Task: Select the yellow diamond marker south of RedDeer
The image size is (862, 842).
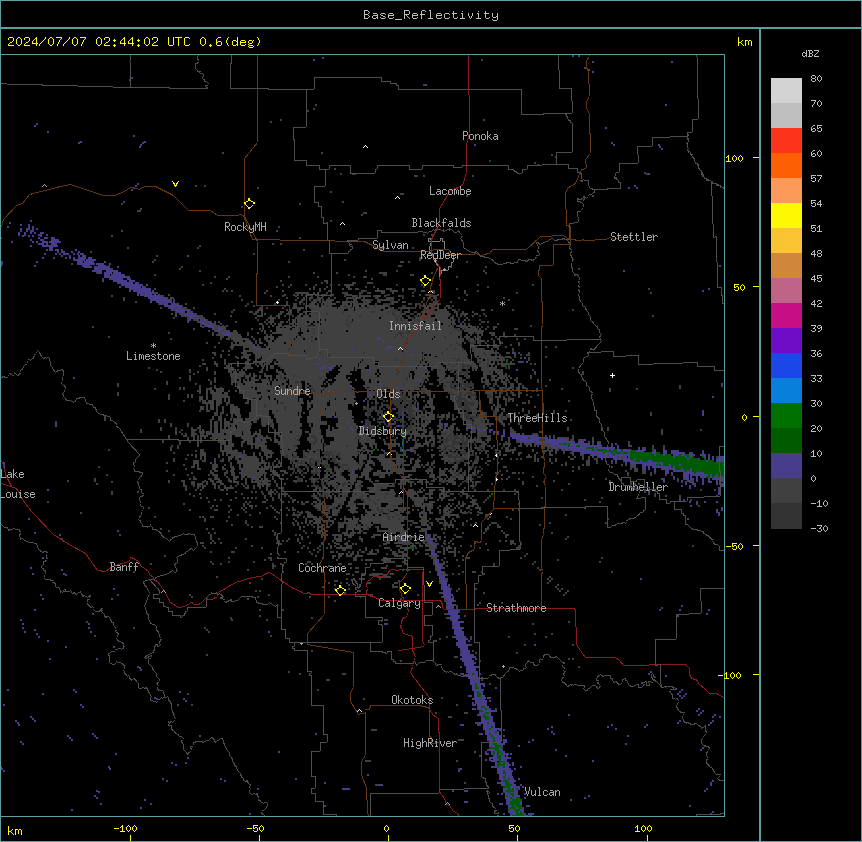Action: click(x=426, y=281)
